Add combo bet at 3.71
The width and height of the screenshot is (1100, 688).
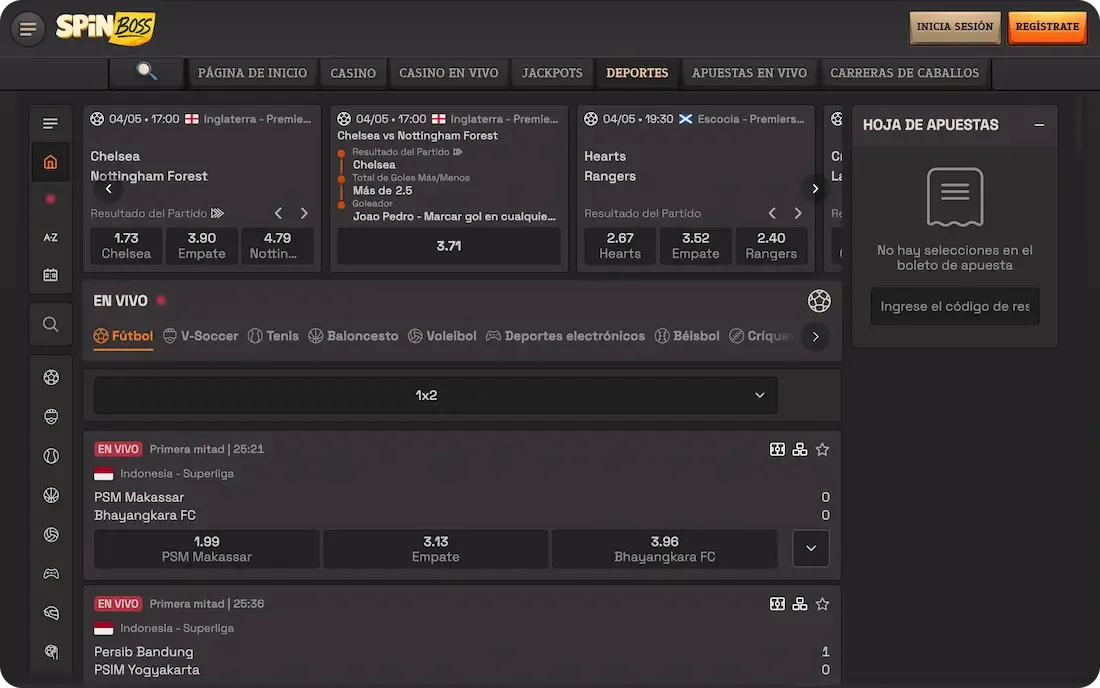pos(449,246)
